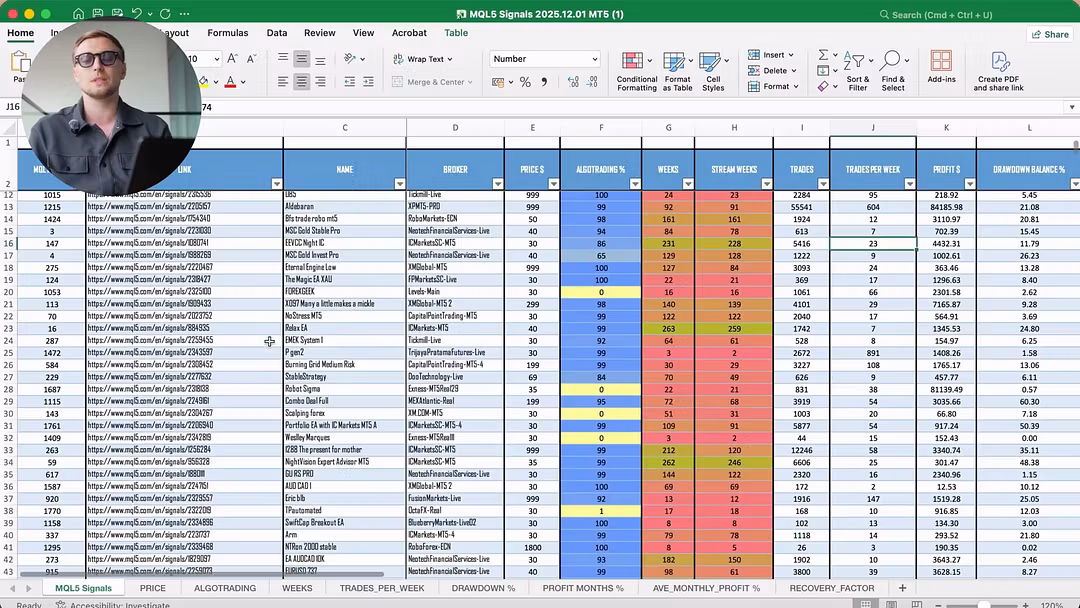Image resolution: width=1080 pixels, height=608 pixels.
Task: Click Create PDF and share link
Action: [x=1000, y=70]
